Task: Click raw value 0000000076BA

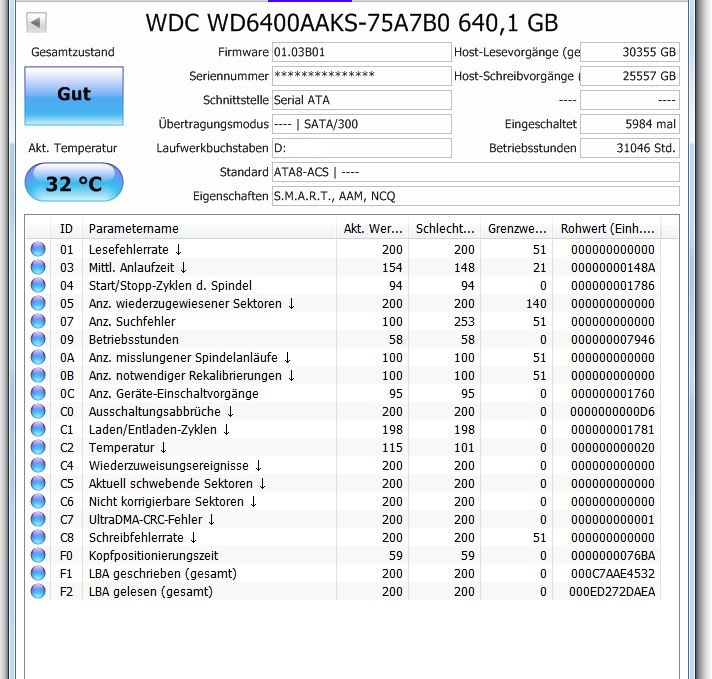Action: 613,555
